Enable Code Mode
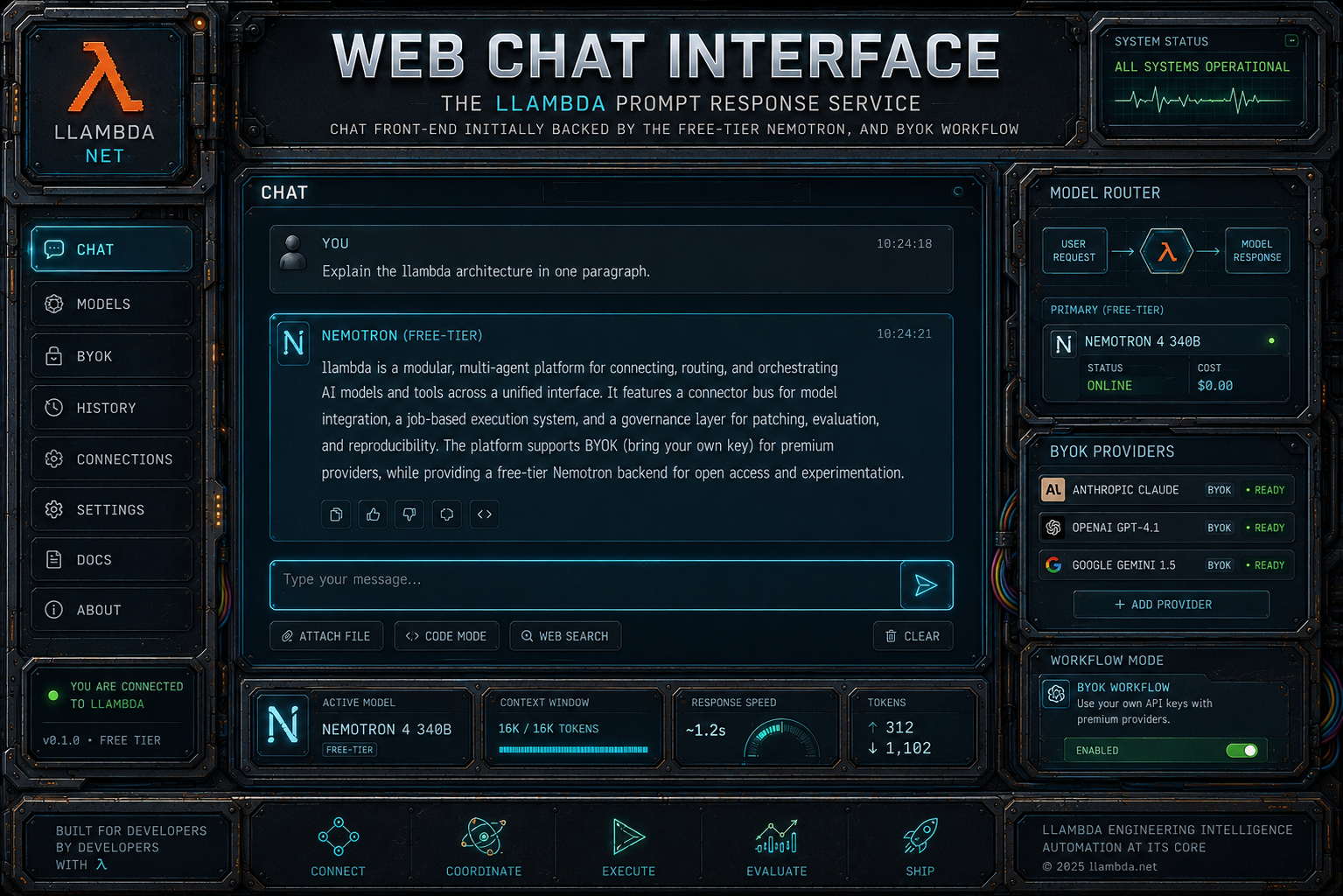Screen dimensions: 1343x896 point(446,636)
